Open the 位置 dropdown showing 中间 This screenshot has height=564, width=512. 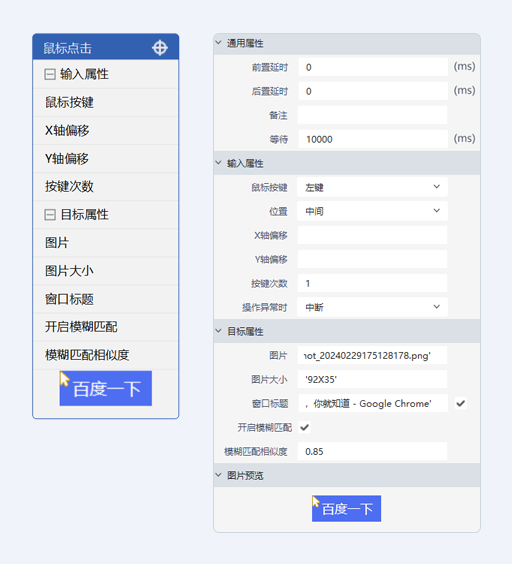click(373, 211)
